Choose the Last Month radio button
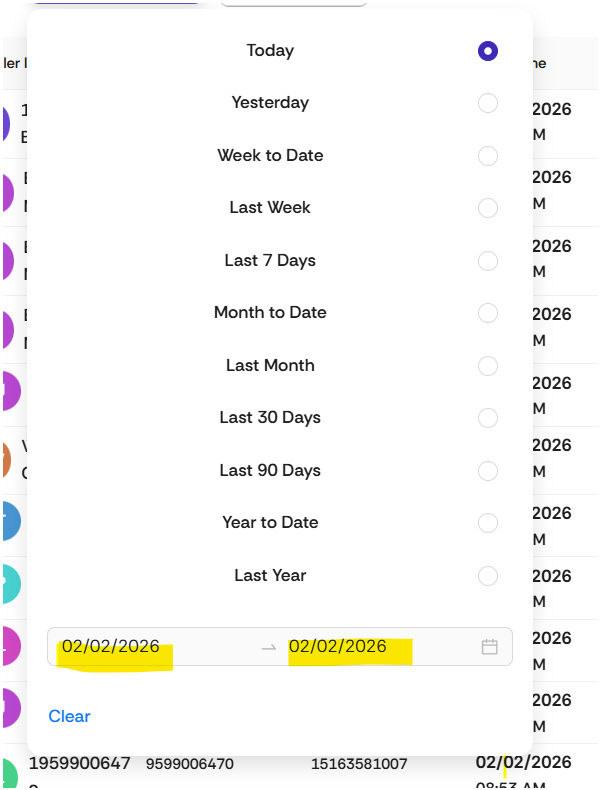This screenshot has width=600, height=790. pos(488,366)
